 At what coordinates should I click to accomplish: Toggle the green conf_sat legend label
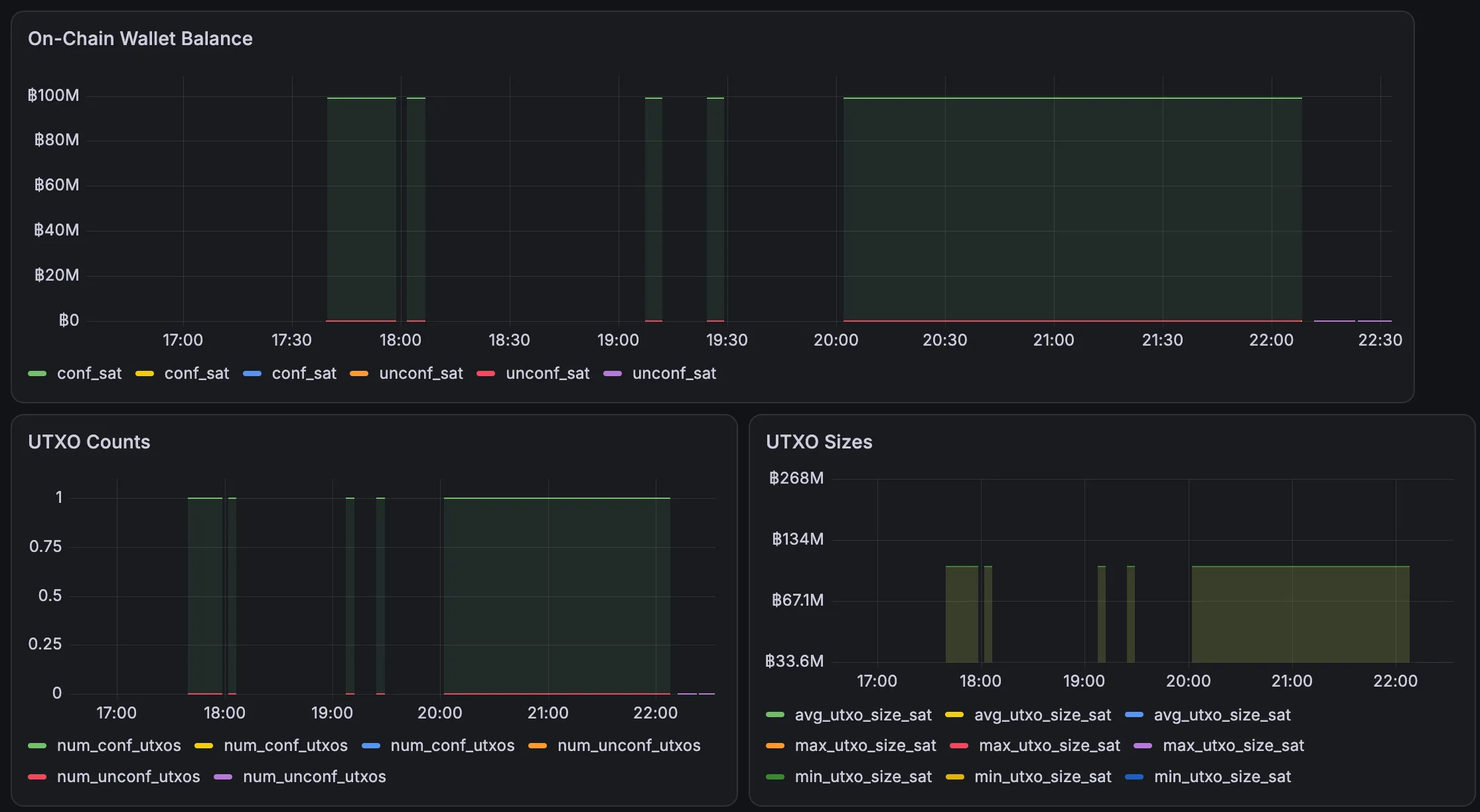coord(89,373)
